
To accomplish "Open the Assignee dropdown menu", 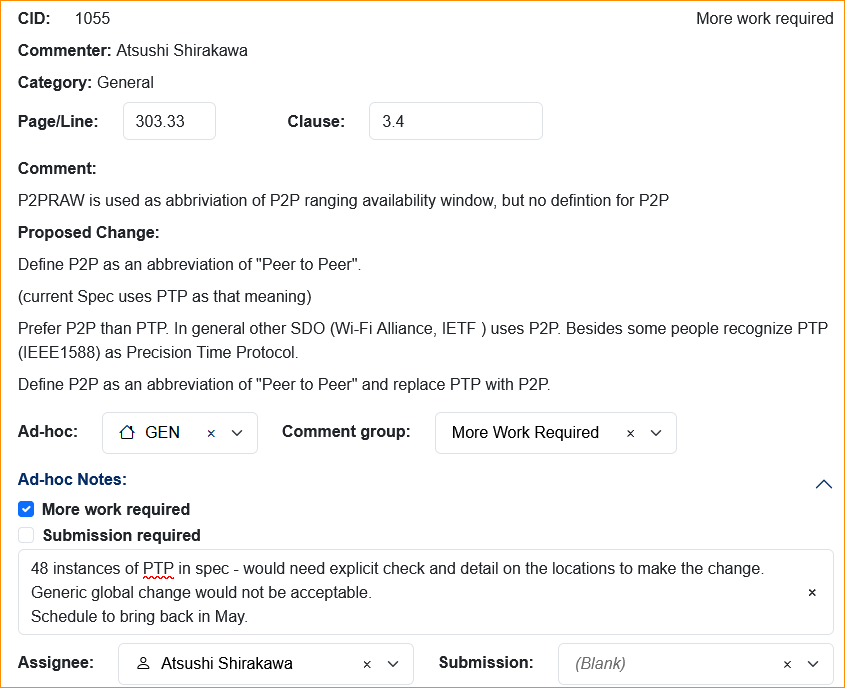I will [393, 664].
